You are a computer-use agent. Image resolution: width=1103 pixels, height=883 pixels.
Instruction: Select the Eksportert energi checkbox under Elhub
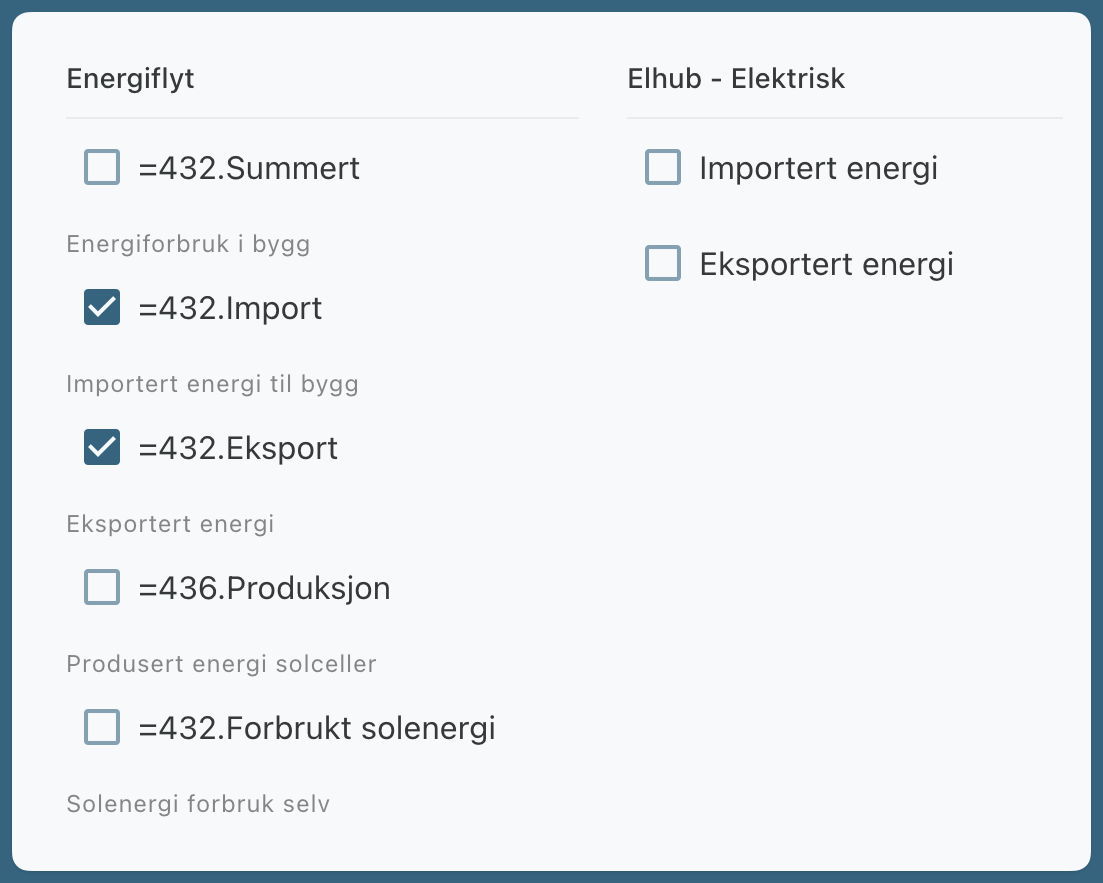(x=663, y=264)
